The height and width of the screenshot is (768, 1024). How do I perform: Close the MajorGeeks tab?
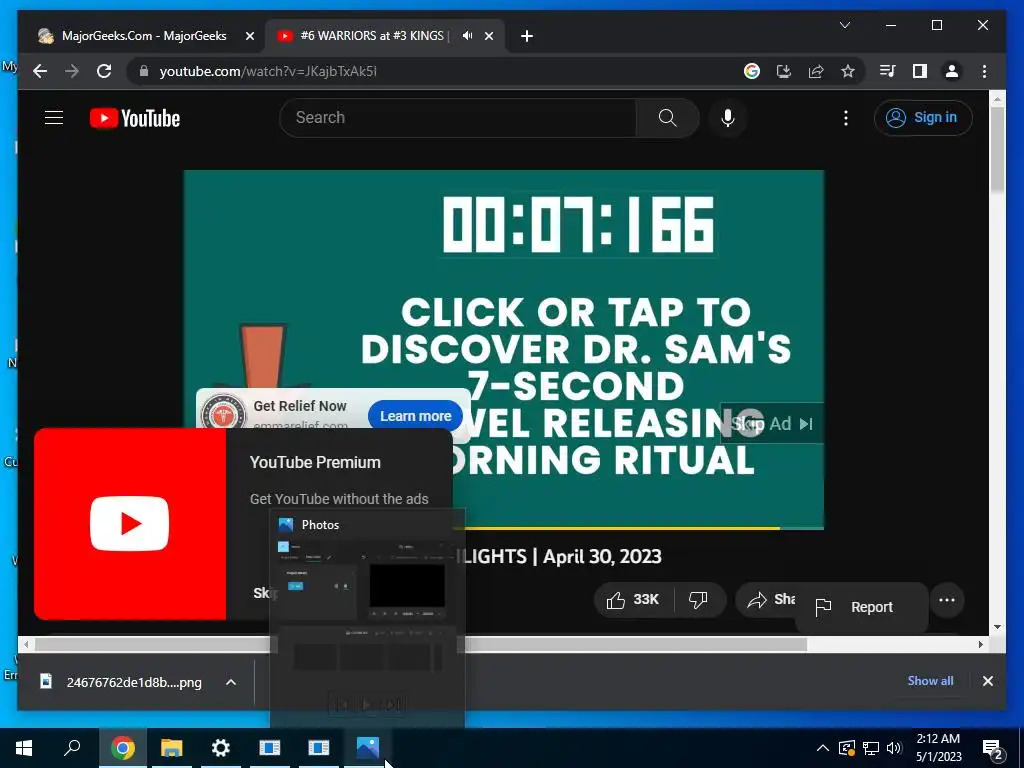click(249, 36)
